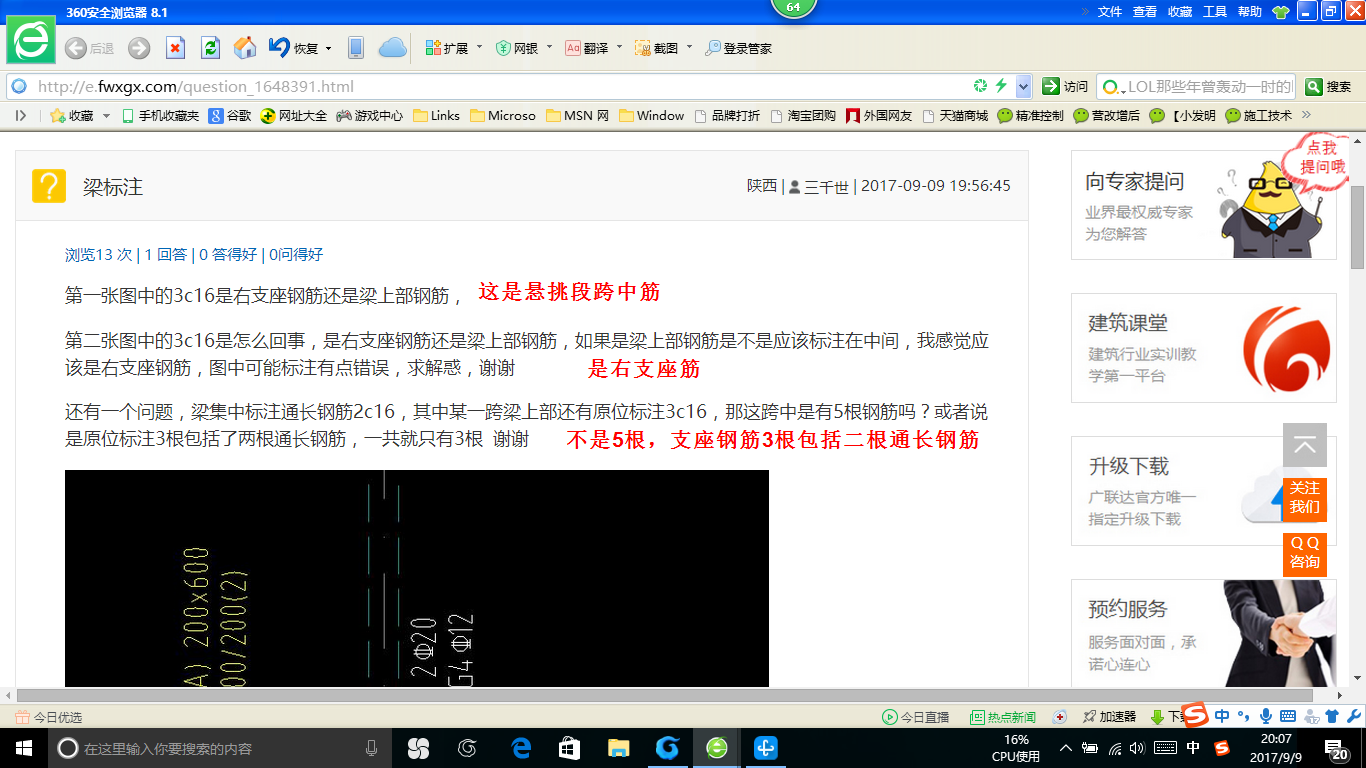Expand the address bar history dropdown
The height and width of the screenshot is (768, 1366).
pos(1023,86)
